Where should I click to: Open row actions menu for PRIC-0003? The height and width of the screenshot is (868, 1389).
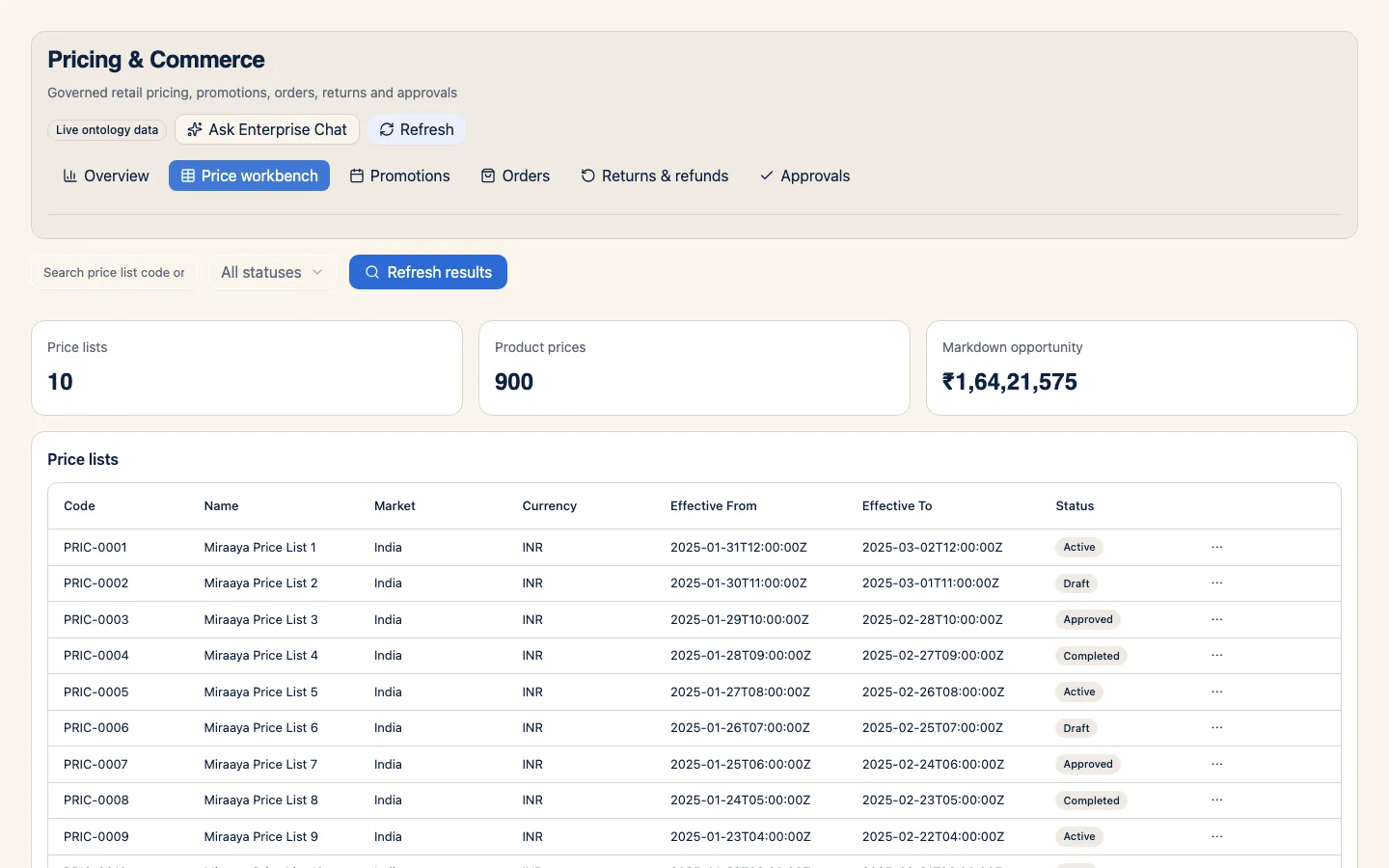(1217, 619)
